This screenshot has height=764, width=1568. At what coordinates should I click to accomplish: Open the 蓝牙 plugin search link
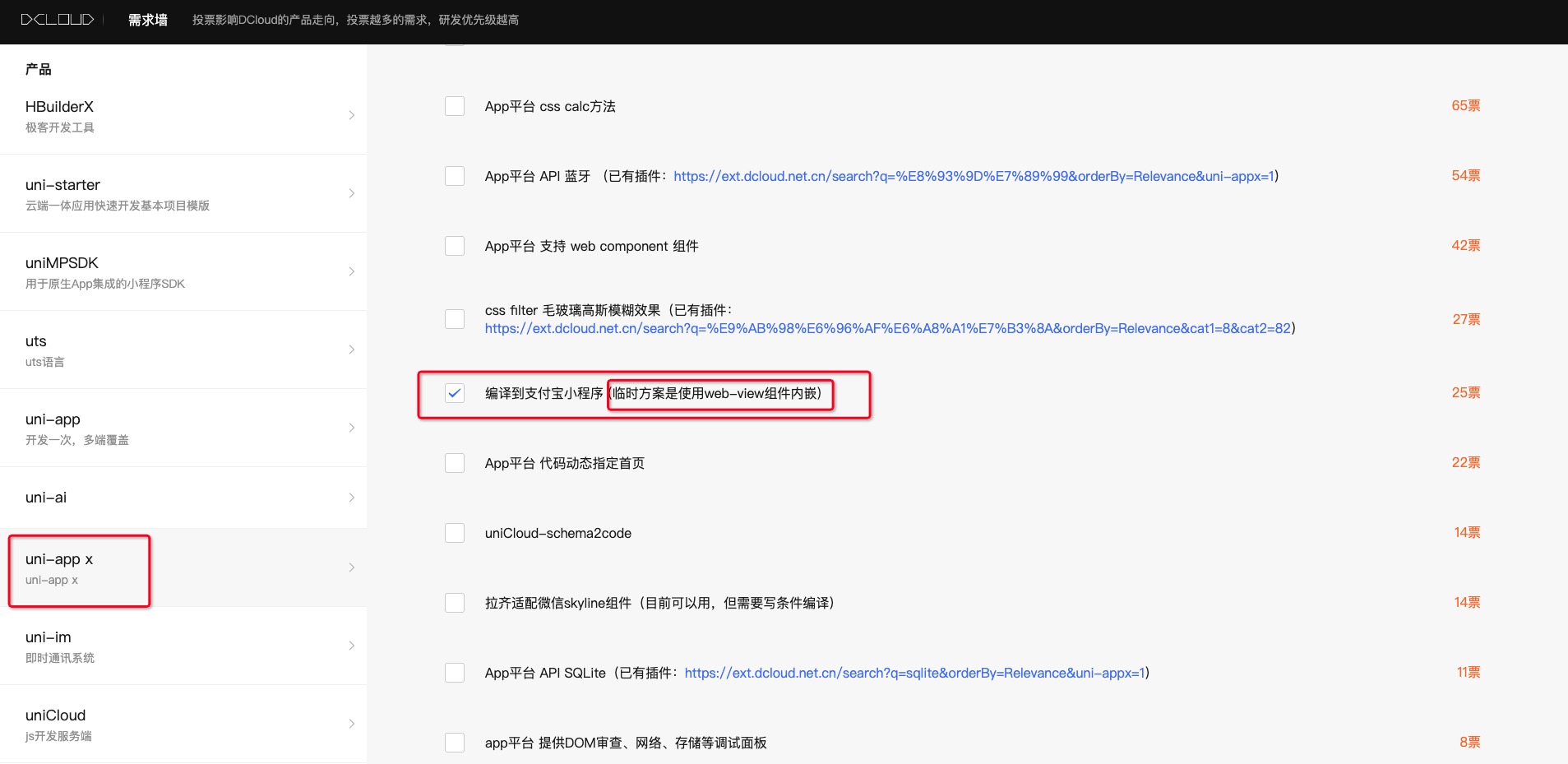coord(974,176)
